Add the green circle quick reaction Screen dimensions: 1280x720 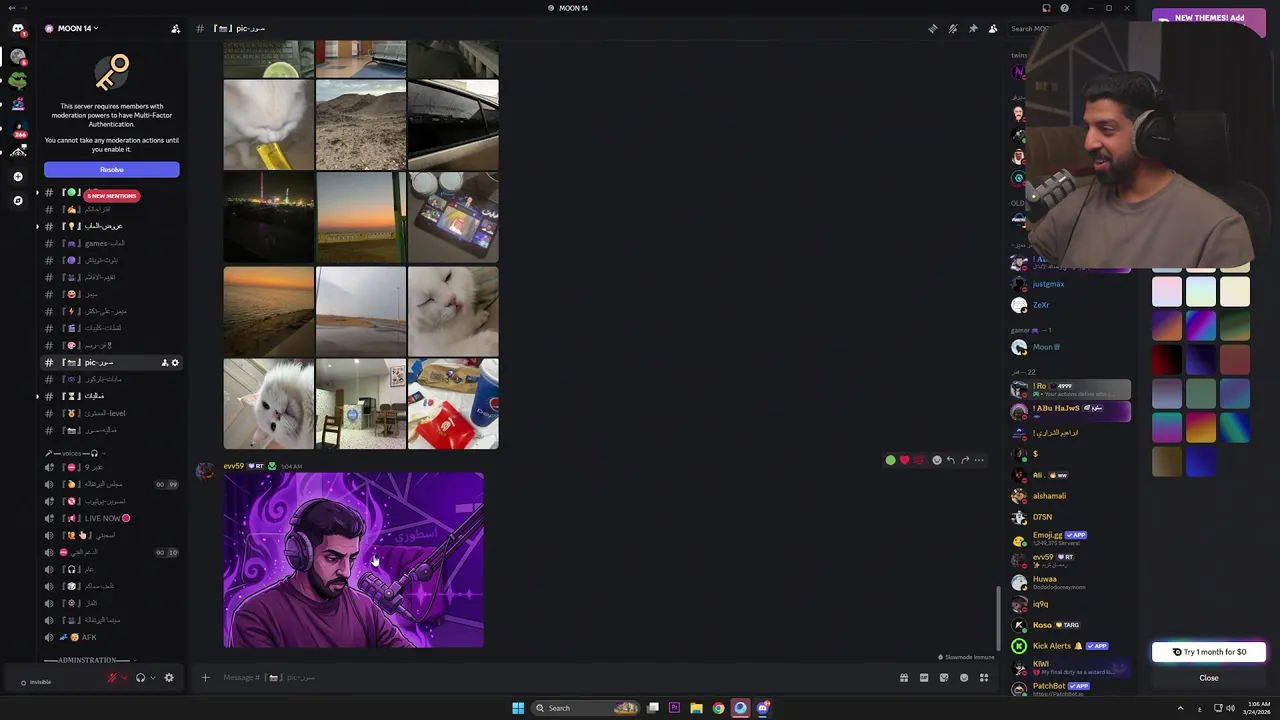tap(890, 460)
